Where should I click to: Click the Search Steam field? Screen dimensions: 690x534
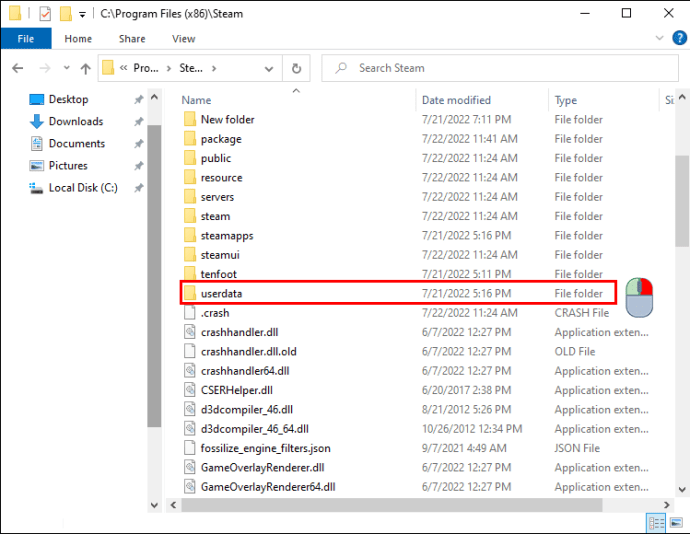click(x=500, y=68)
